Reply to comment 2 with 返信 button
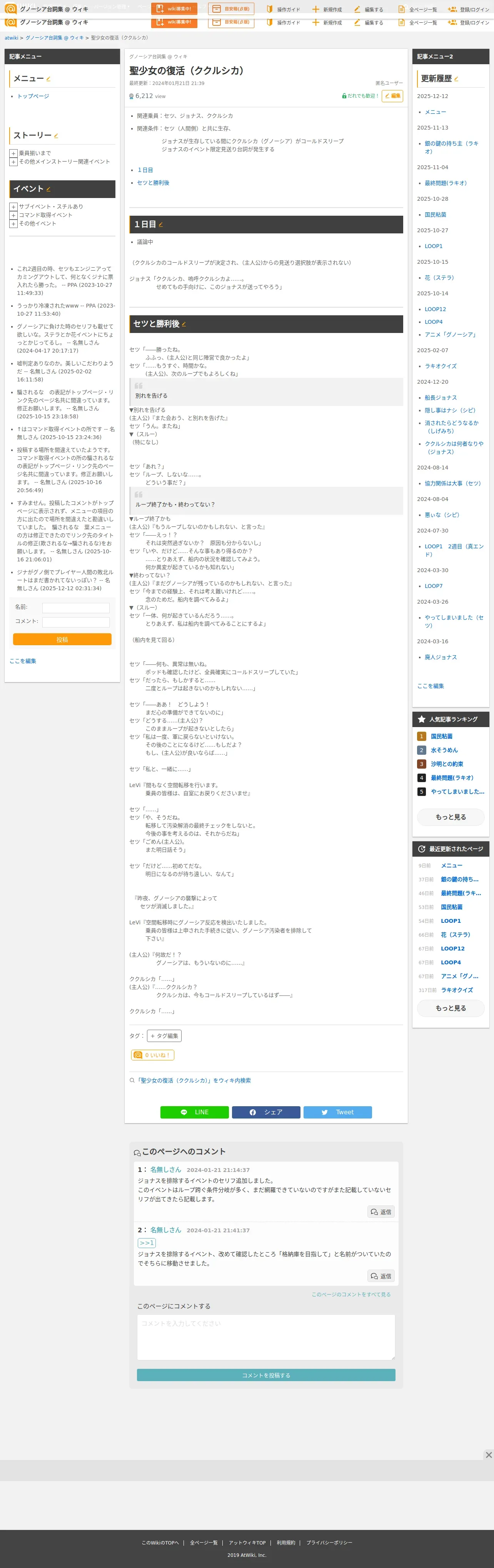 [381, 1276]
